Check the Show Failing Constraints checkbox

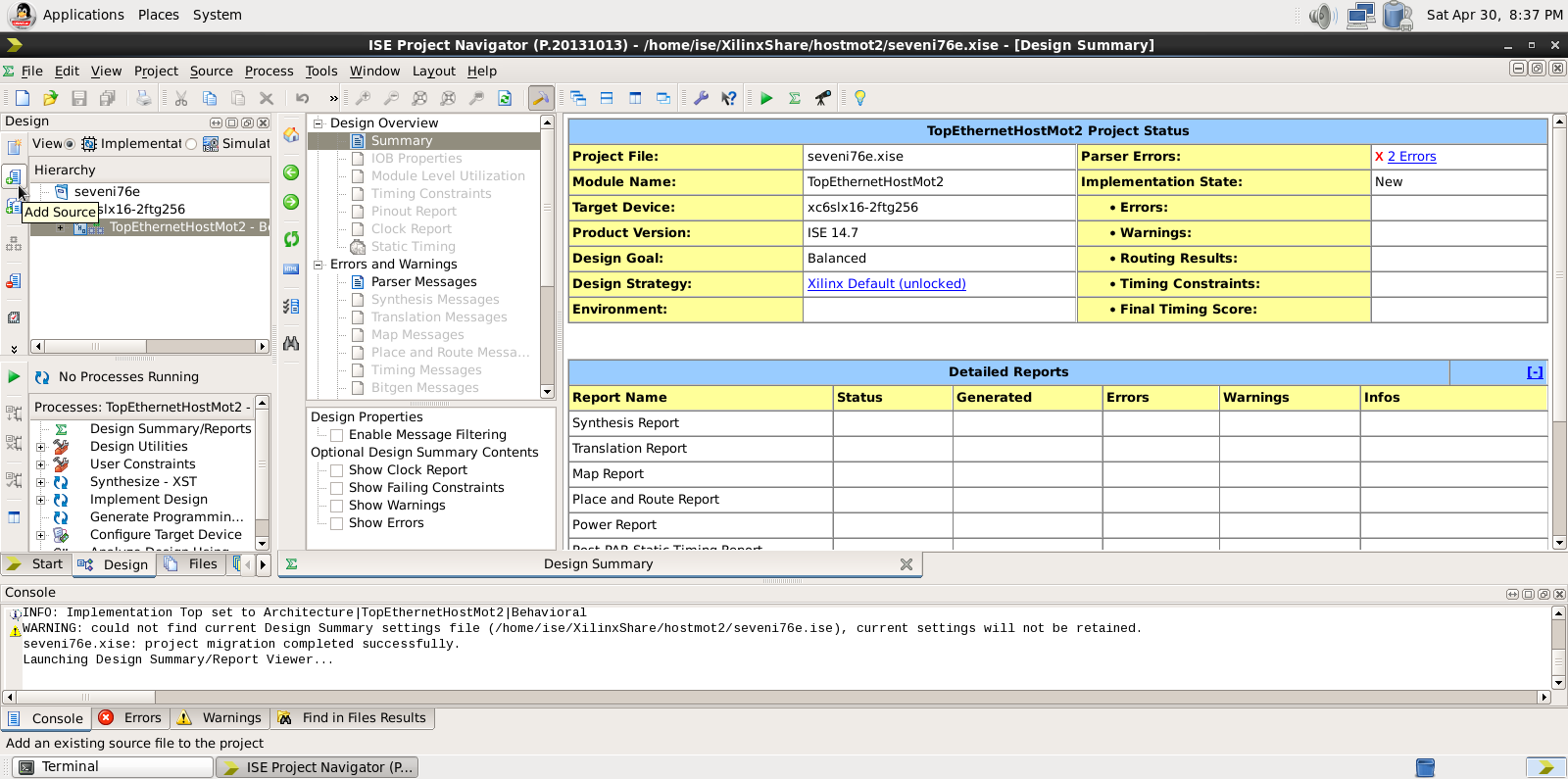[336, 488]
